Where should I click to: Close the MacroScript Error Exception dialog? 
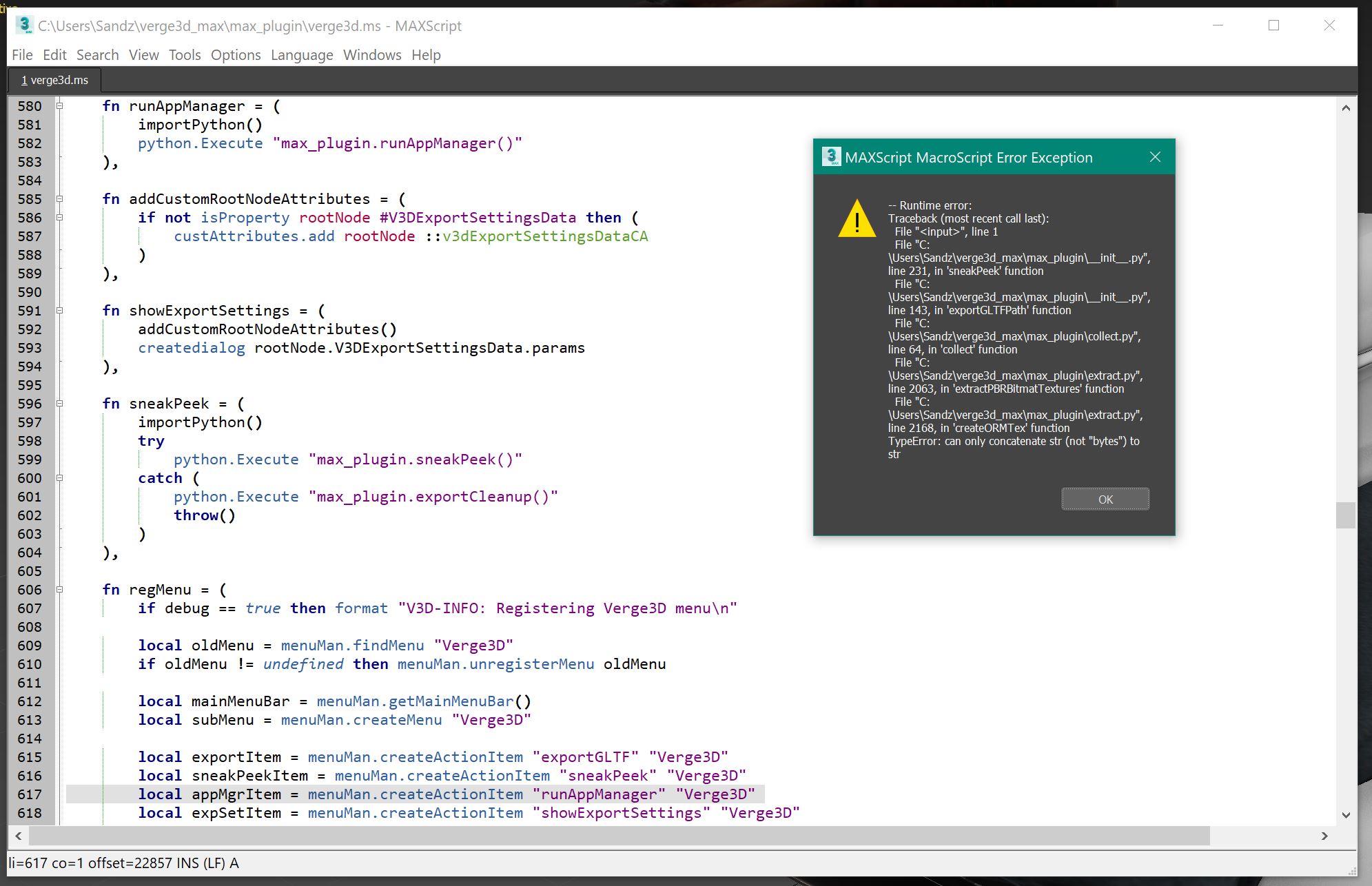pyautogui.click(x=1156, y=157)
